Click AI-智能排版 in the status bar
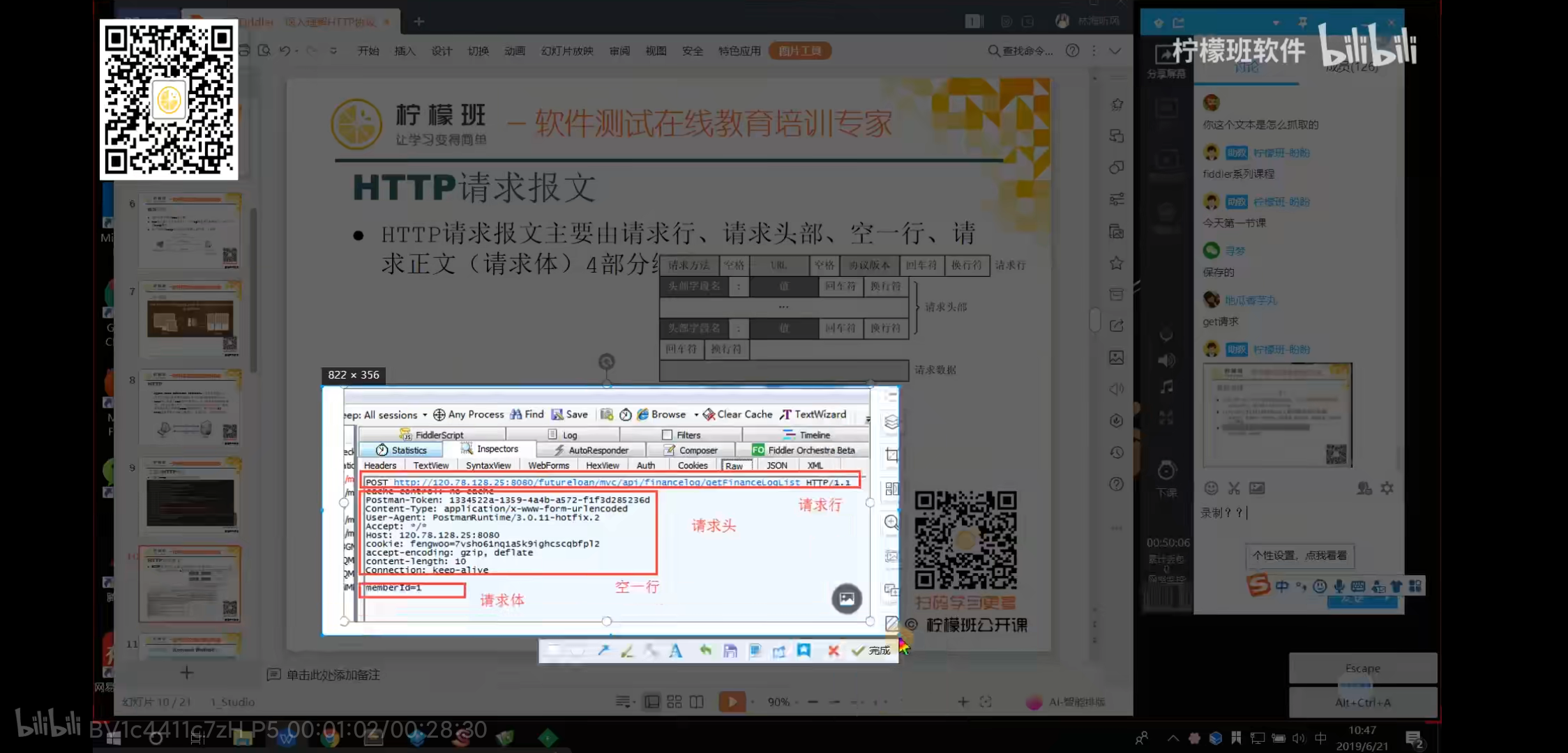 (1067, 701)
